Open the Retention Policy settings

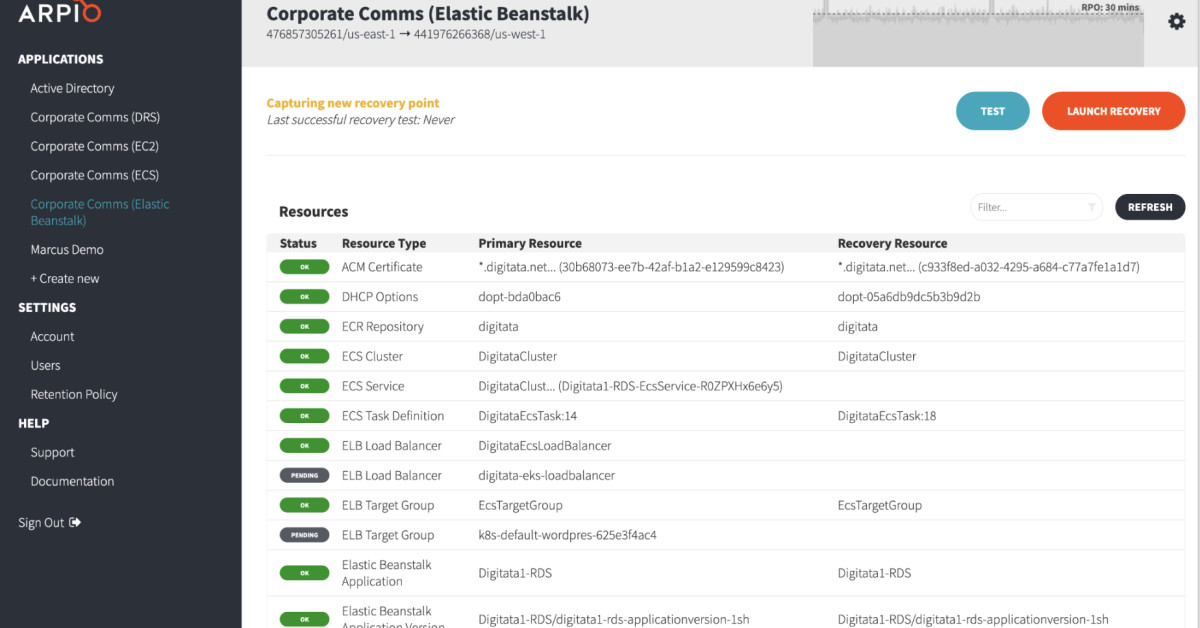73,394
